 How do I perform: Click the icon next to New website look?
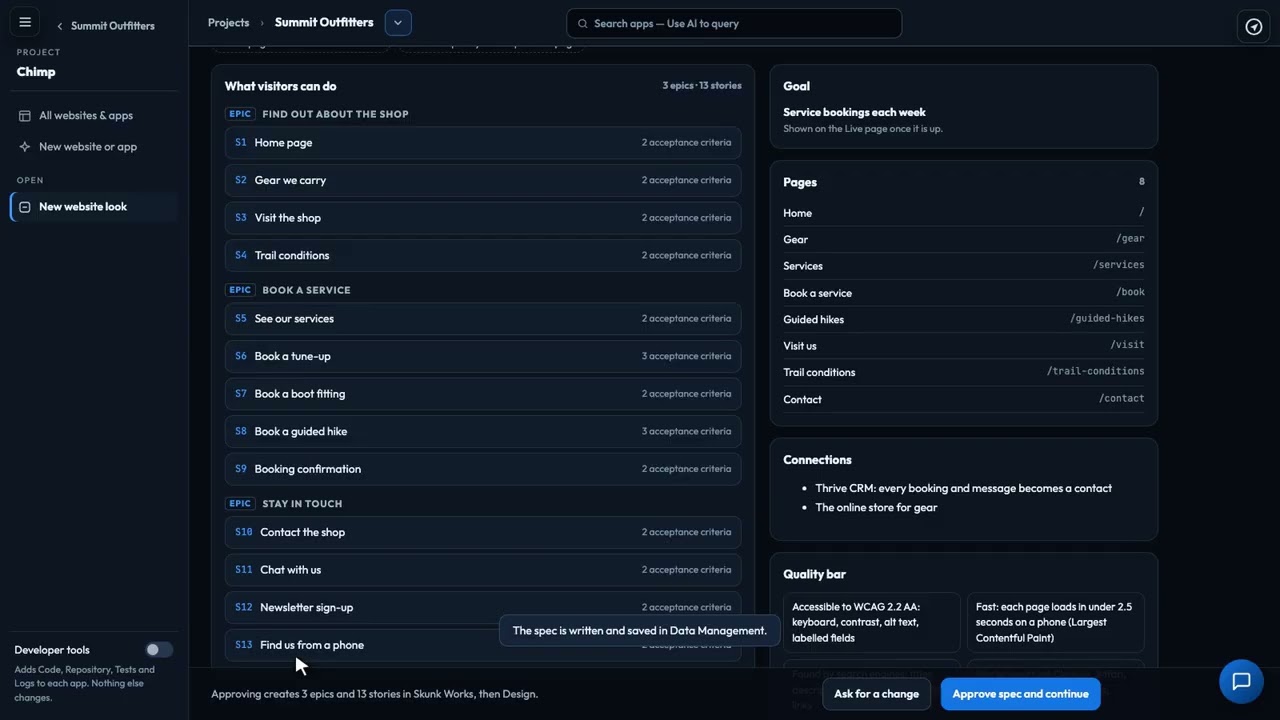pyautogui.click(x=25, y=207)
